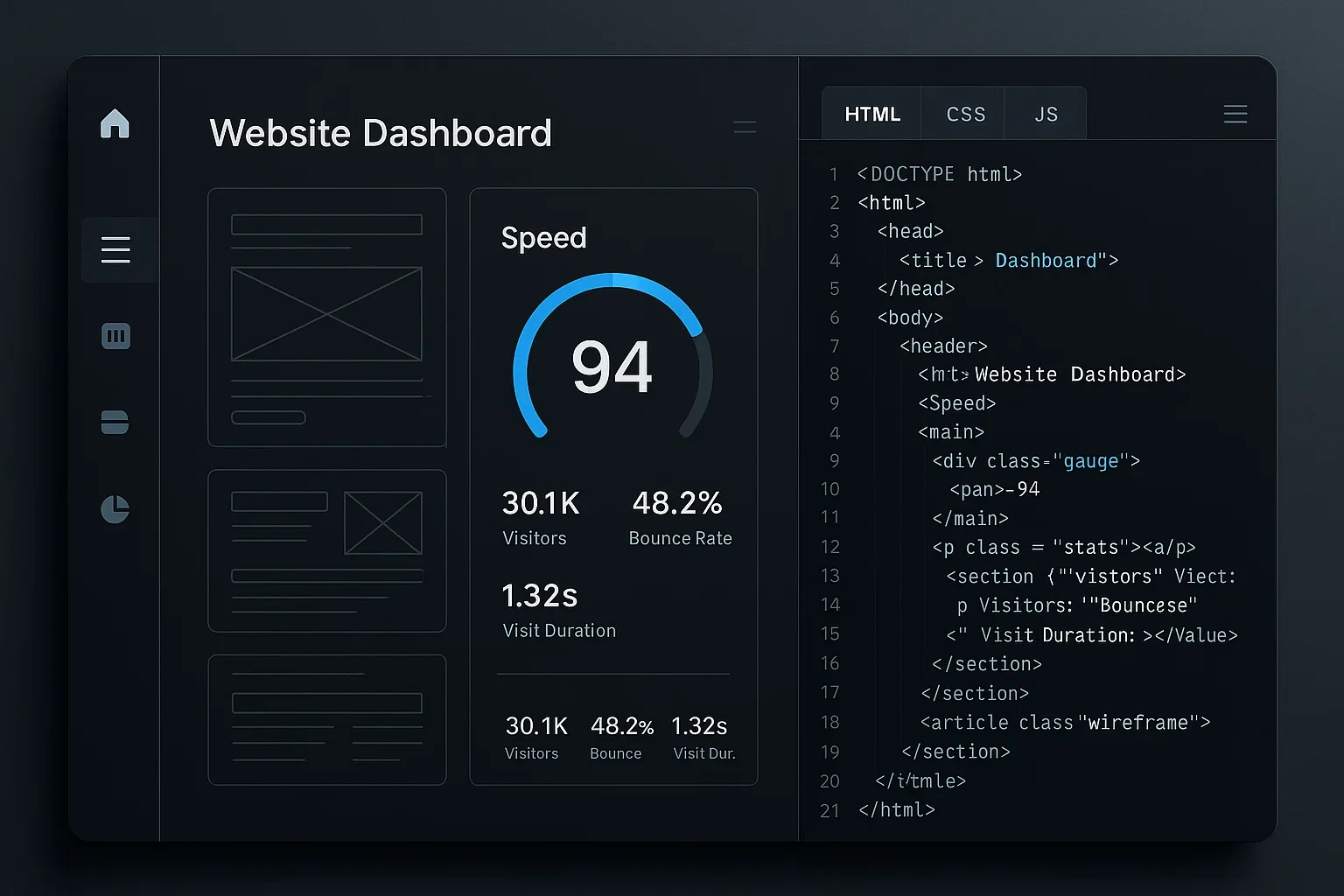Click the Visit Duration label
The height and width of the screenshot is (896, 1344).
pos(559,631)
